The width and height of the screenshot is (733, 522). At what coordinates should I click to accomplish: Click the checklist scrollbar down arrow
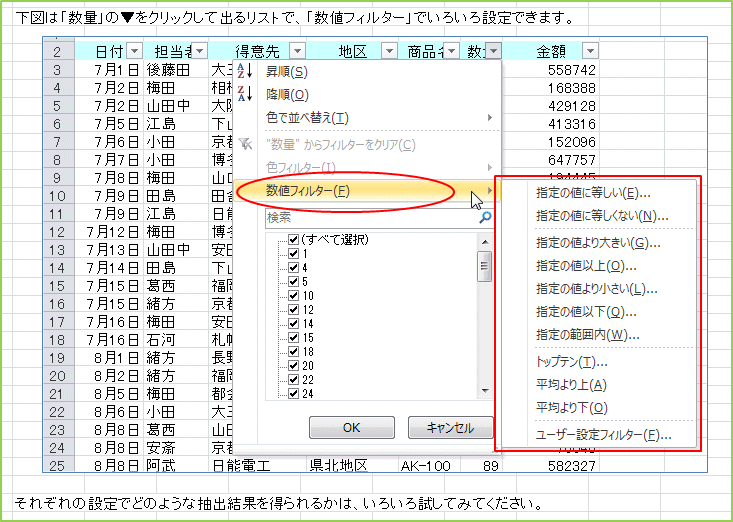coord(485,391)
